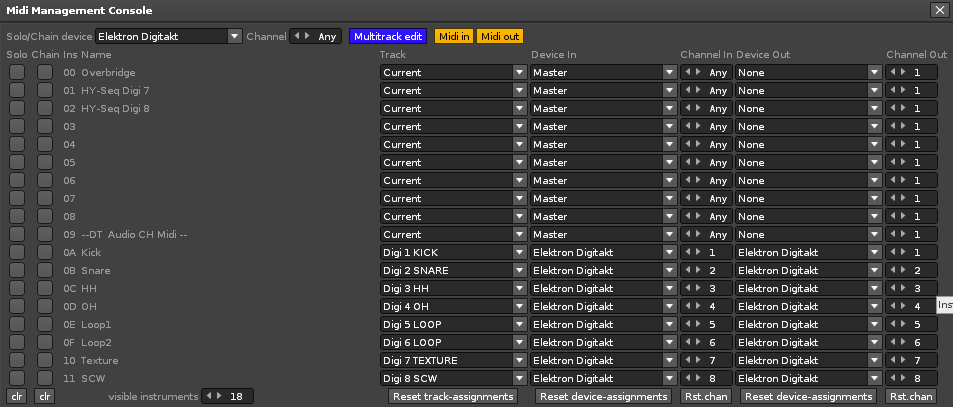Click the Channel In value 5 for Loop1
Image resolution: width=953 pixels, height=407 pixels.
712,324
